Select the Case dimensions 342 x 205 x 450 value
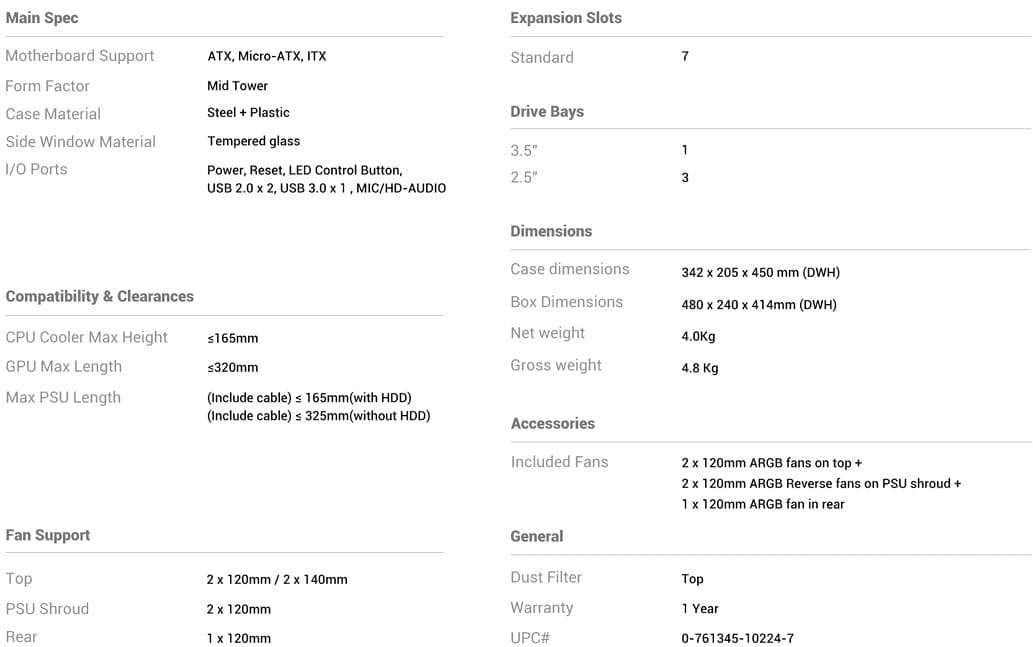 (x=760, y=272)
